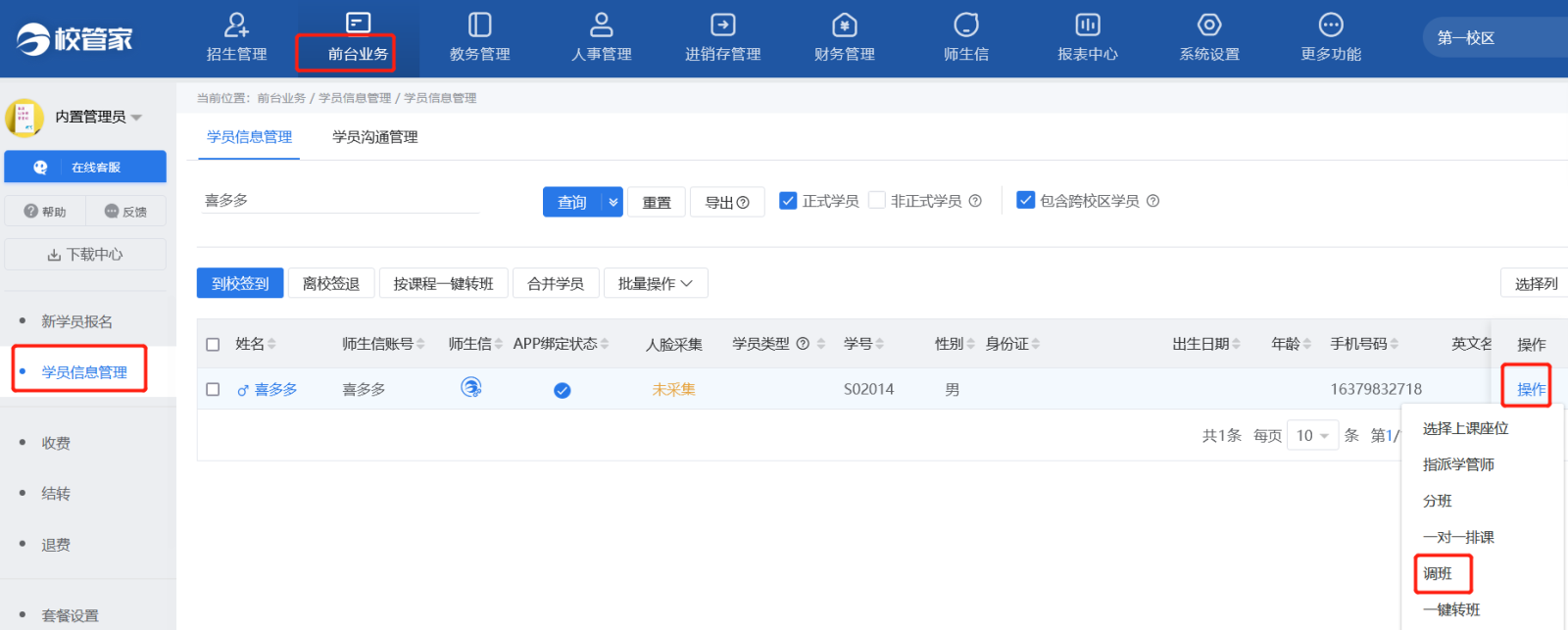The image size is (1568, 630).
Task: Open 批量操作 dropdown
Action: click(656, 283)
